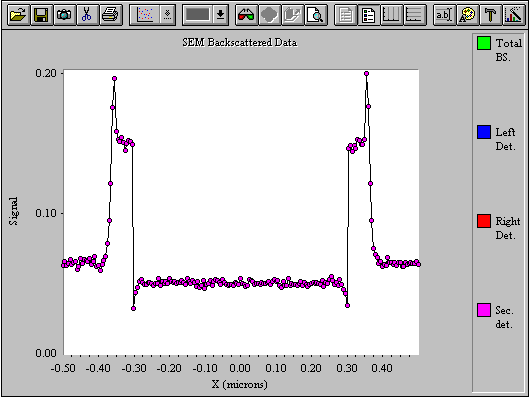Open a file with the folder icon
The width and height of the screenshot is (530, 397).
tap(19, 15)
